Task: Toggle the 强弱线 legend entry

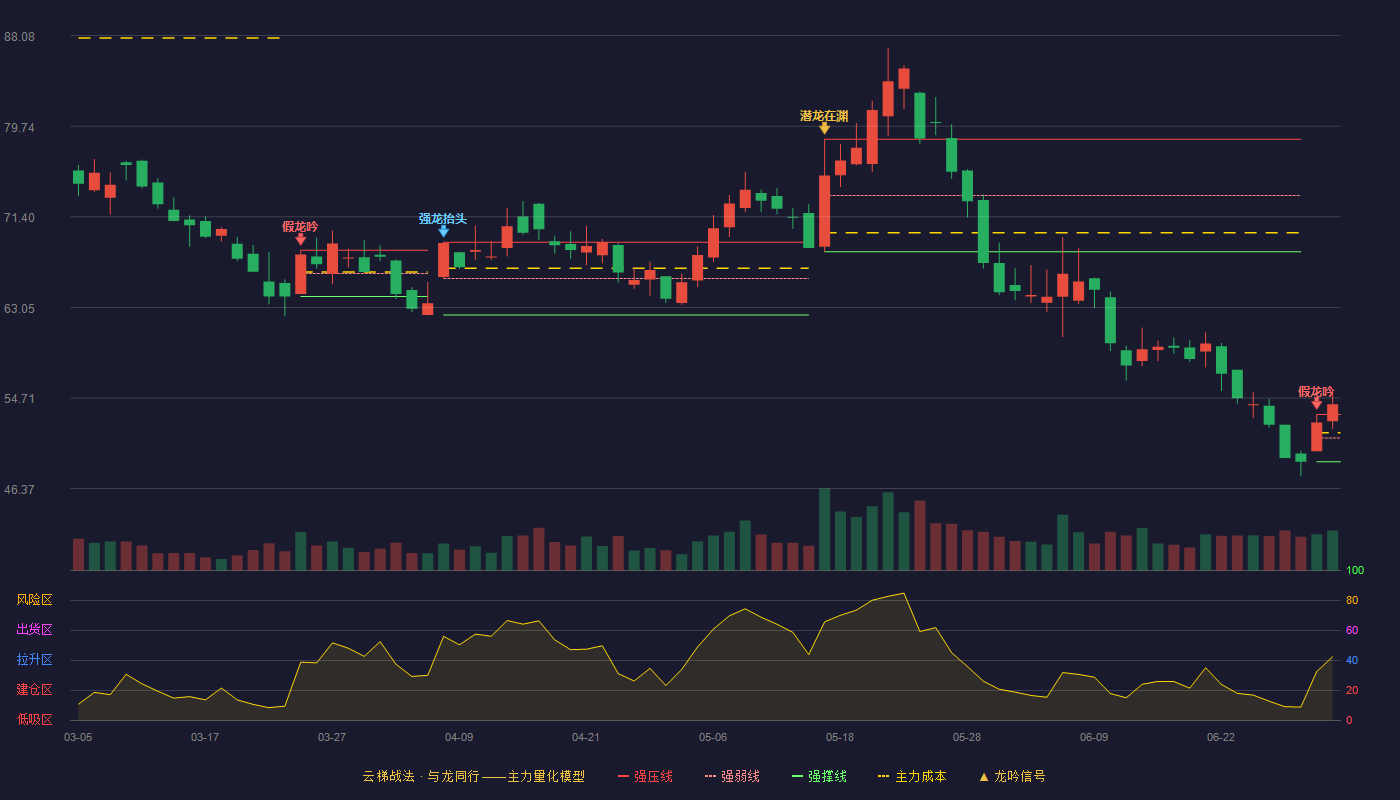Action: [732, 776]
